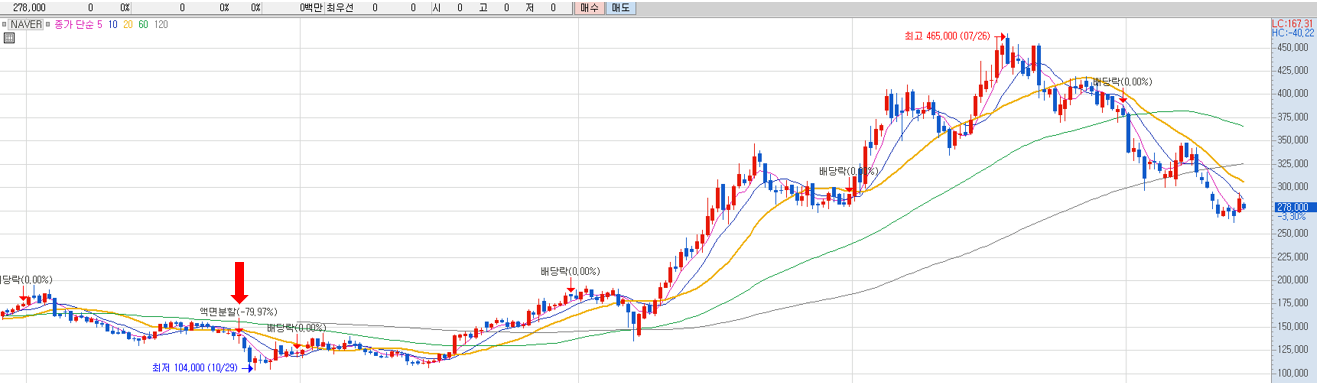Click the 0백만 volume value in top bar

coord(311,7)
